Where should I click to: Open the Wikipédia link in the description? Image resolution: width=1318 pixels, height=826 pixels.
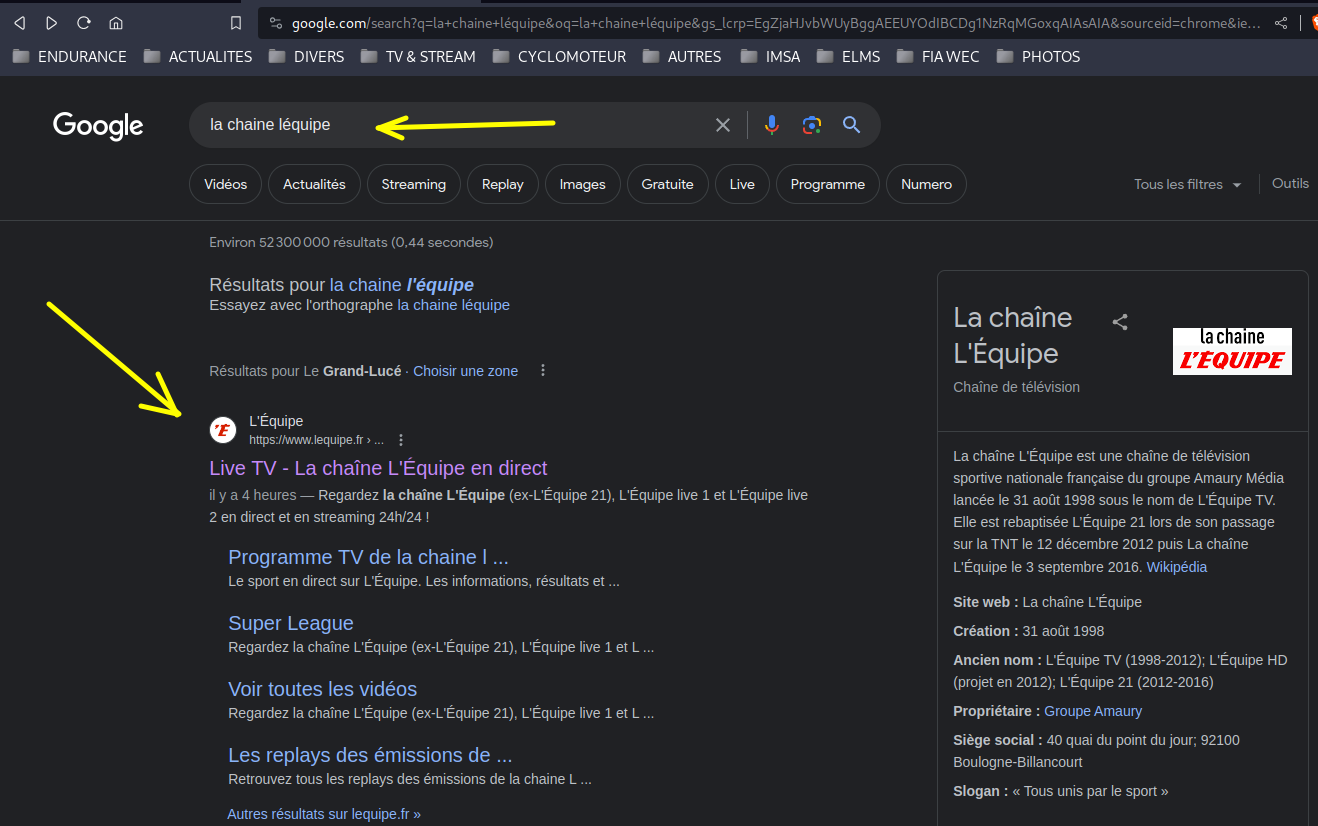1176,567
